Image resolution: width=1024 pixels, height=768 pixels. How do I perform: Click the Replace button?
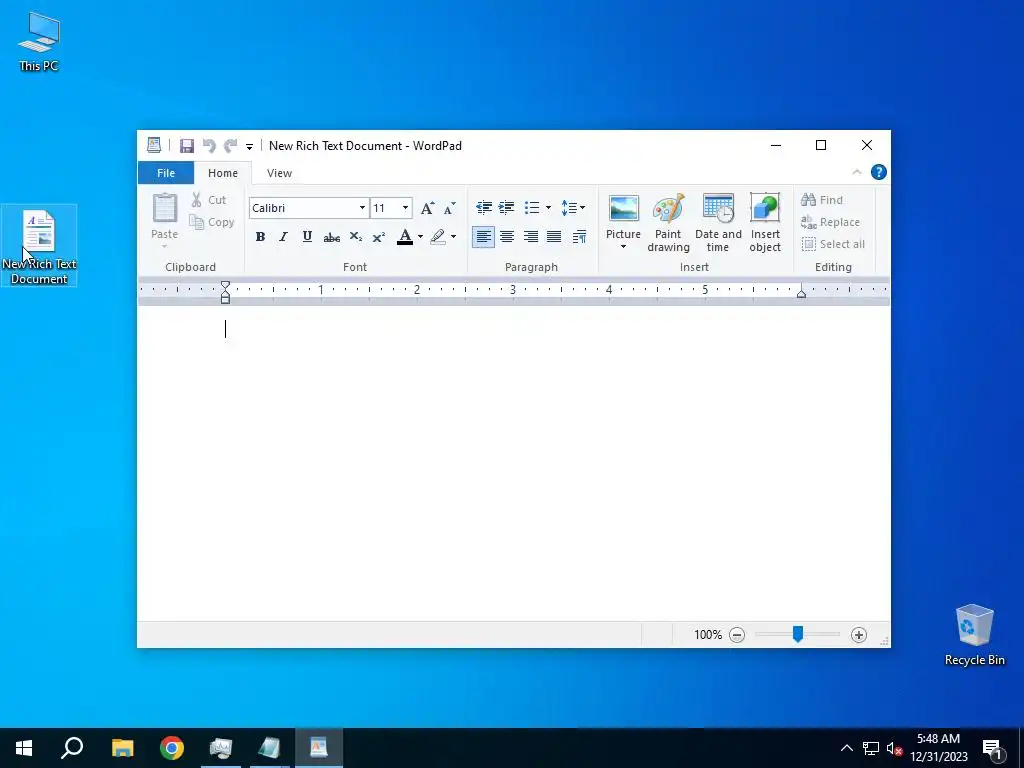click(831, 222)
